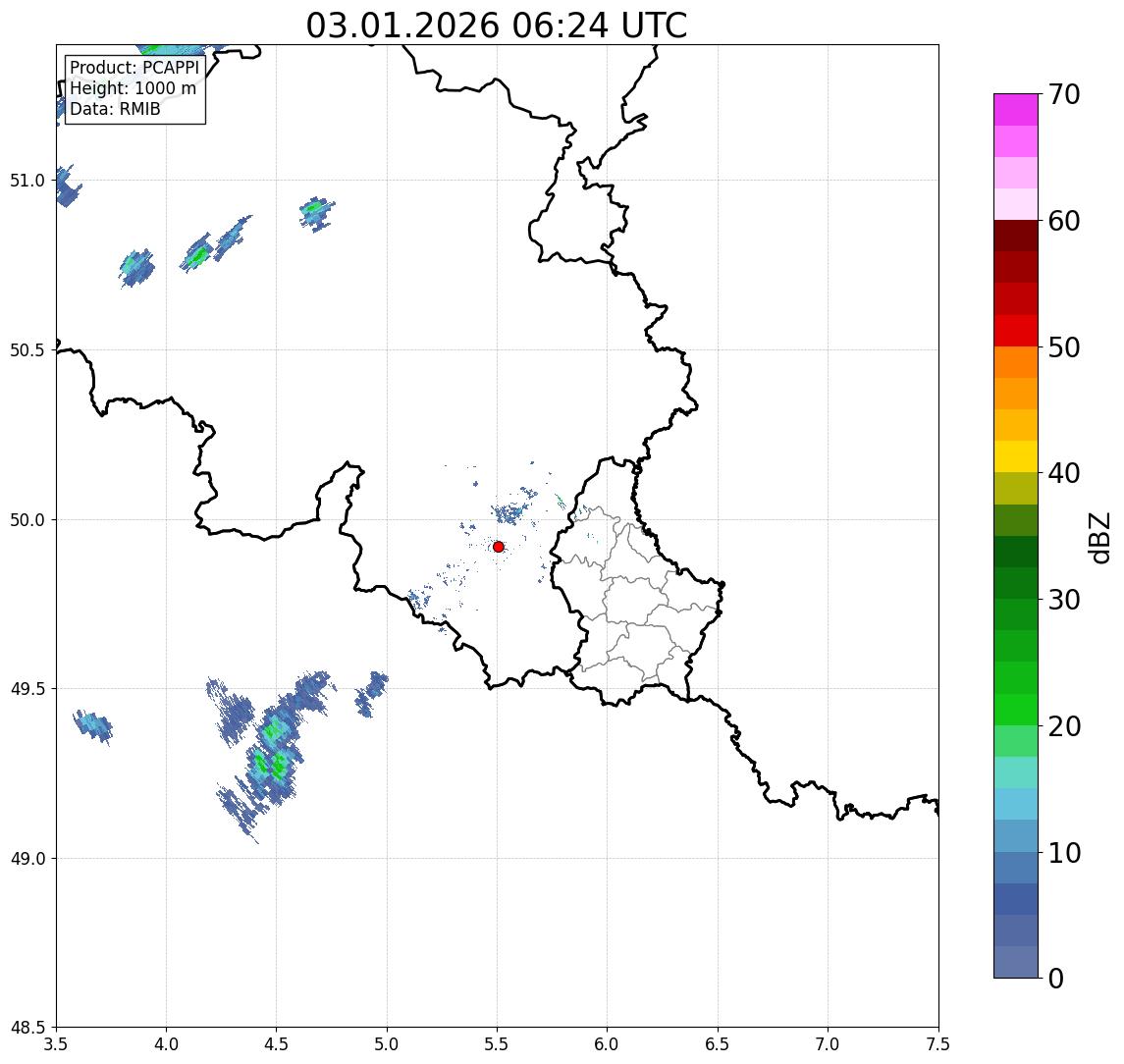Screen dimensions: 1124x1064
Task: Click latitude axis label 50.5
Action: (27, 350)
